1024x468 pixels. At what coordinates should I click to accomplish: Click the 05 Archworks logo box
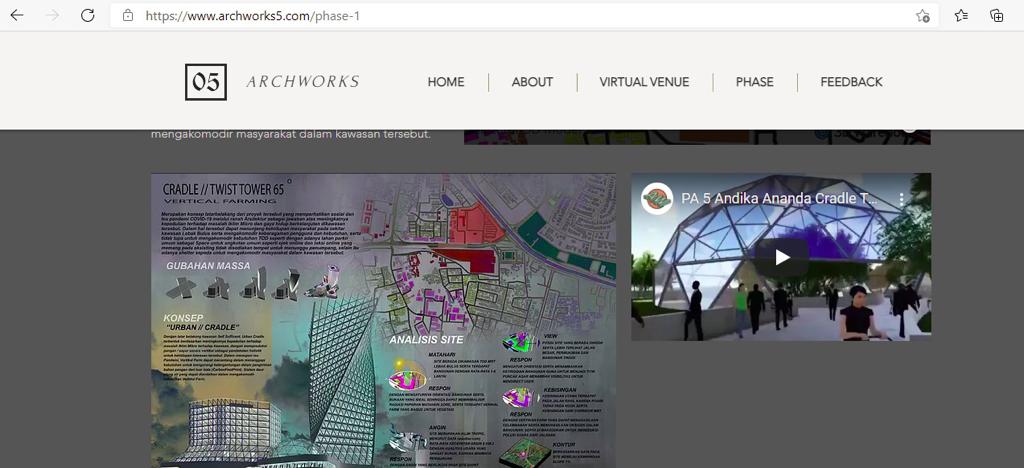coord(206,82)
